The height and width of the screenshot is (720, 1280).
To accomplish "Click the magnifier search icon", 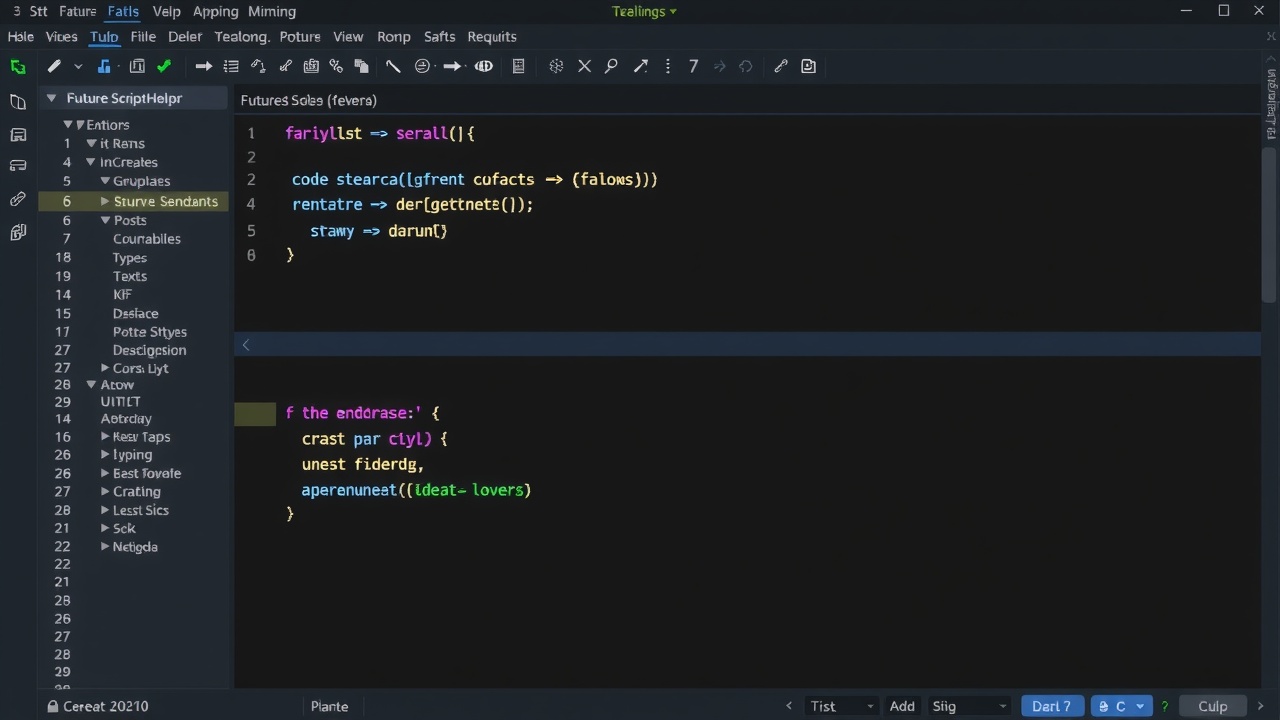I will [x=611, y=66].
